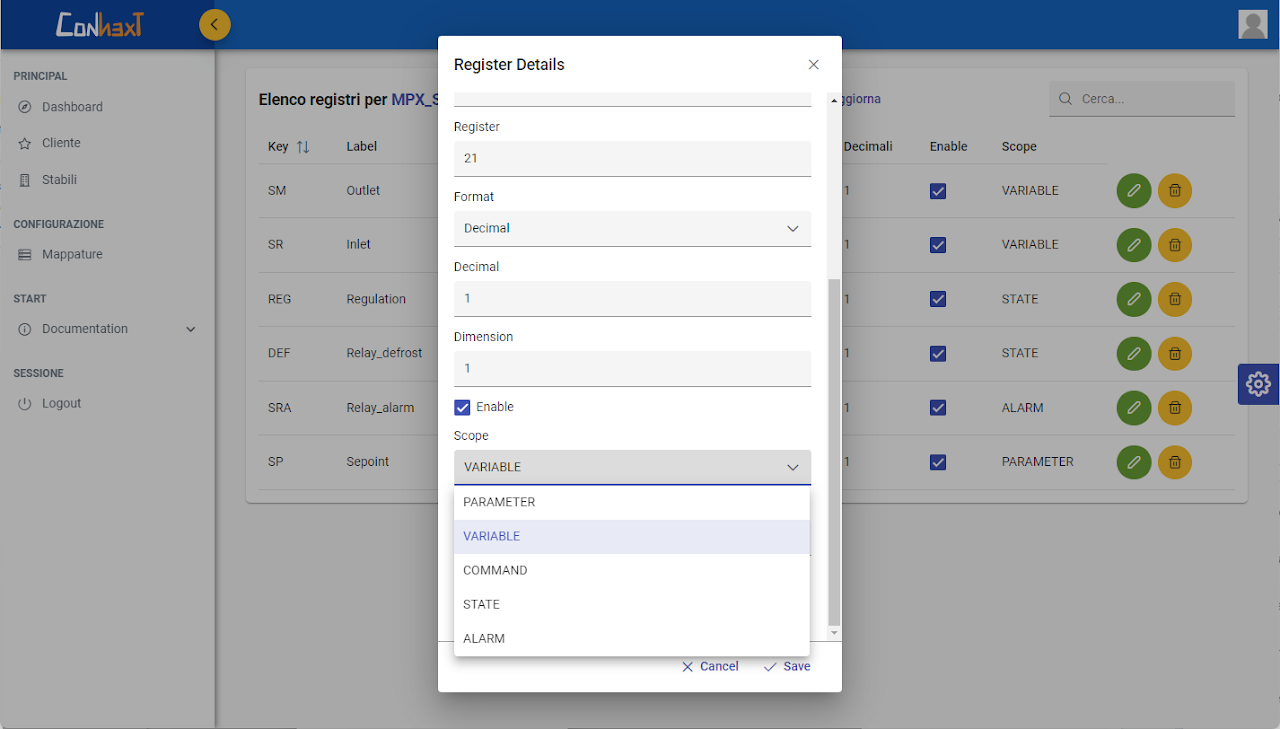Toggle the Enable checkbox for Regulation row

tap(938, 299)
